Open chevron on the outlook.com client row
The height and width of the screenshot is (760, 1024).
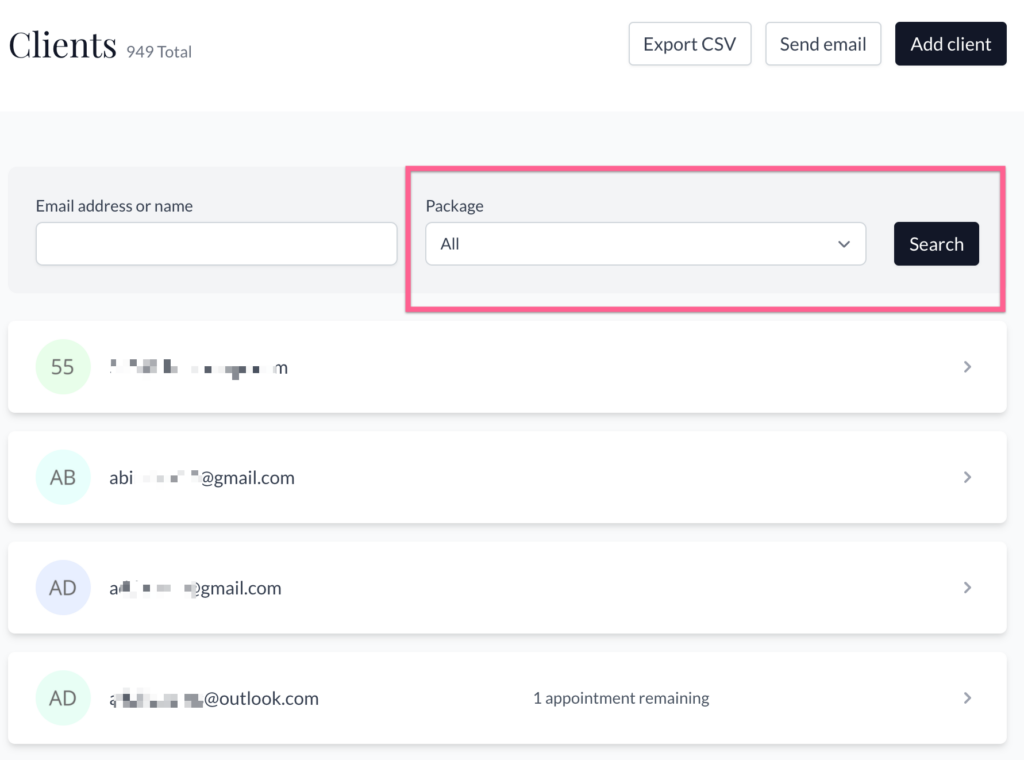pyautogui.click(x=967, y=698)
